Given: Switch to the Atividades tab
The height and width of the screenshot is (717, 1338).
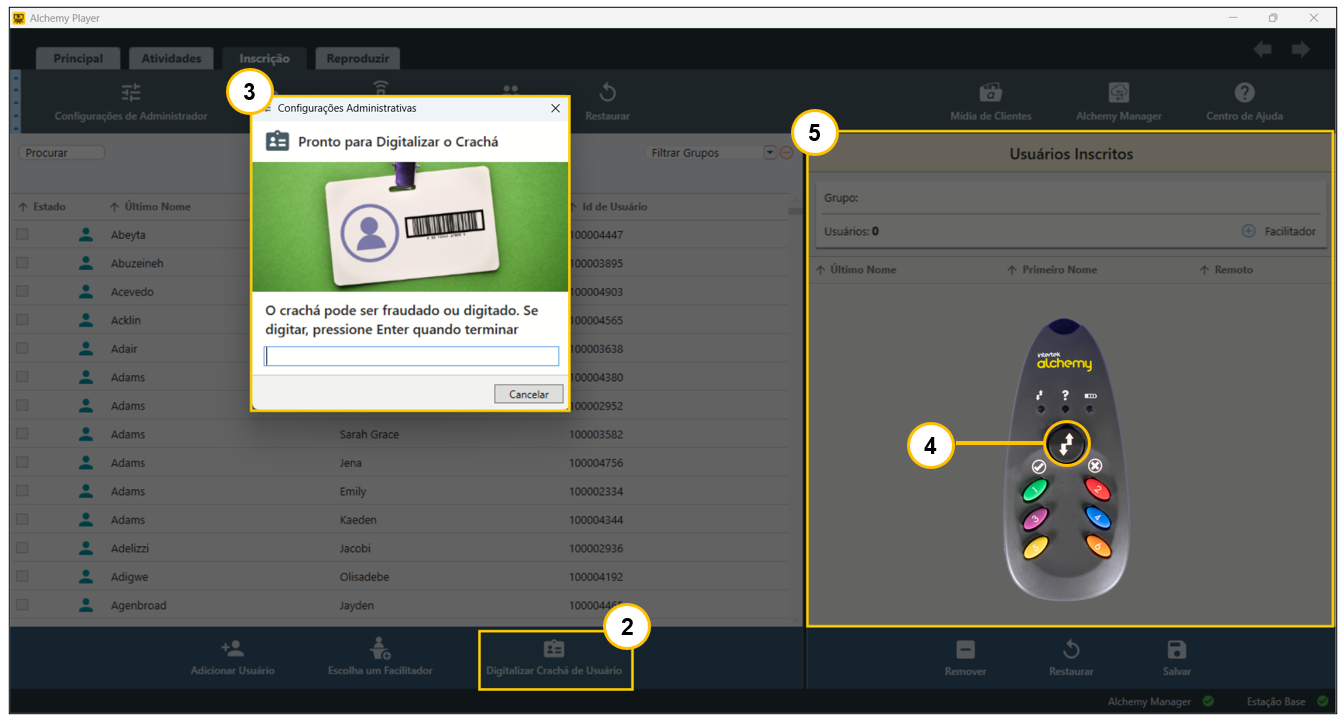Looking at the screenshot, I should 171,59.
